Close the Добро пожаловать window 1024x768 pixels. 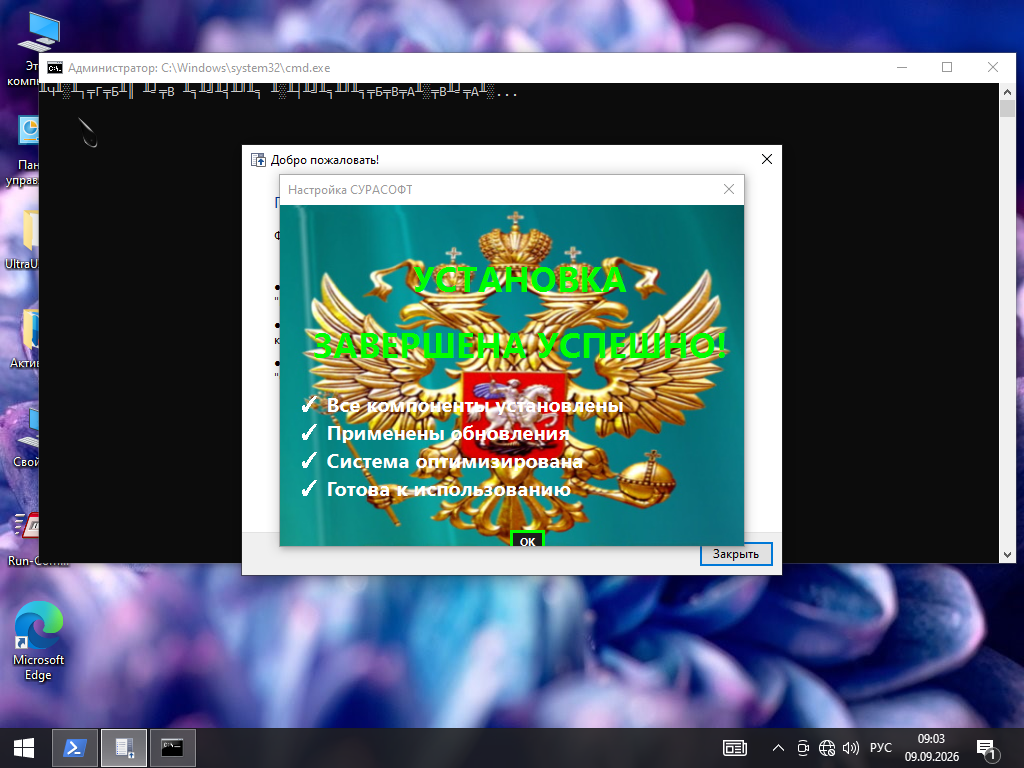767,159
